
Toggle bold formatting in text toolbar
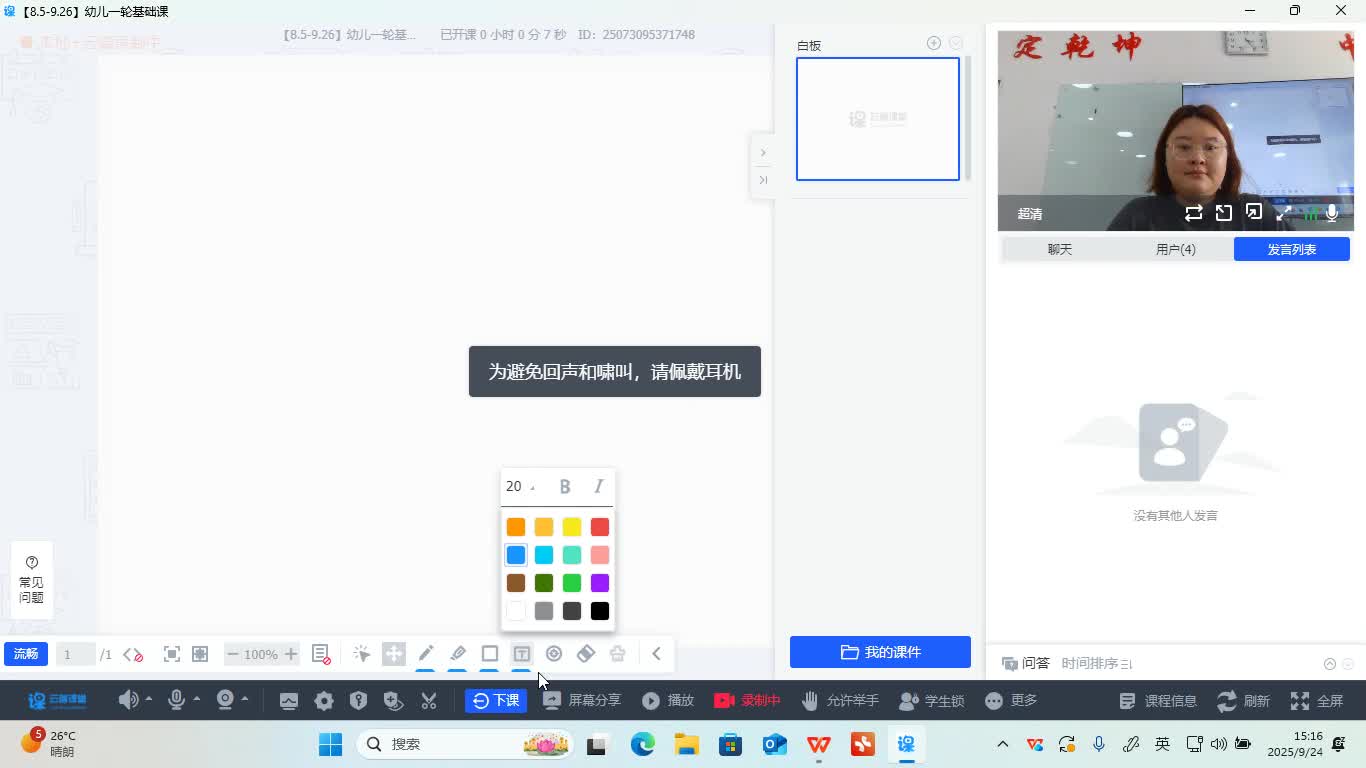coord(565,486)
